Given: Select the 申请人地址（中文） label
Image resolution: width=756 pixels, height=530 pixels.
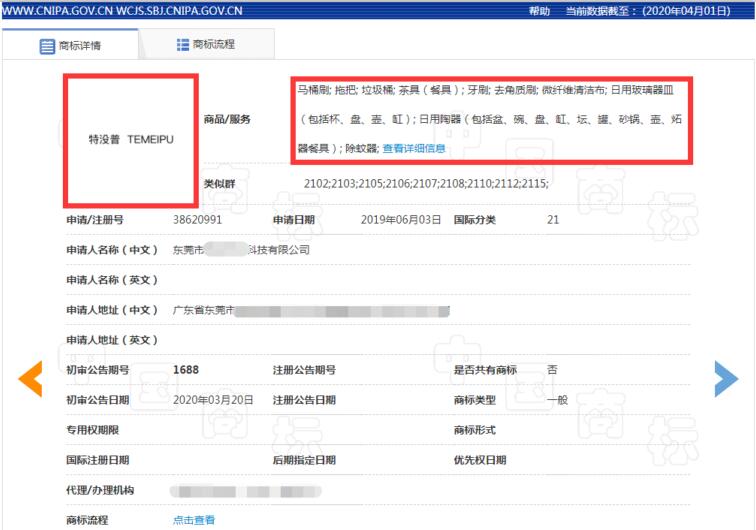Looking at the screenshot, I should (x=112, y=310).
